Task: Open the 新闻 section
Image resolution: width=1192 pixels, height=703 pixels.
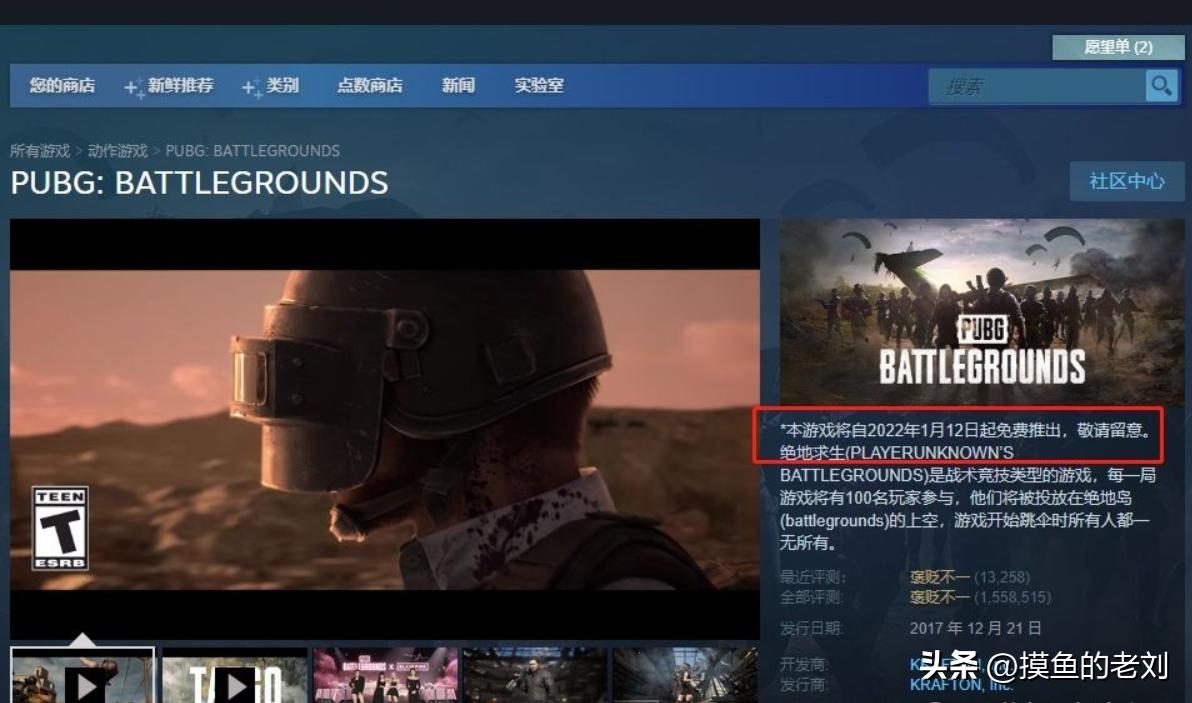Action: [x=458, y=86]
